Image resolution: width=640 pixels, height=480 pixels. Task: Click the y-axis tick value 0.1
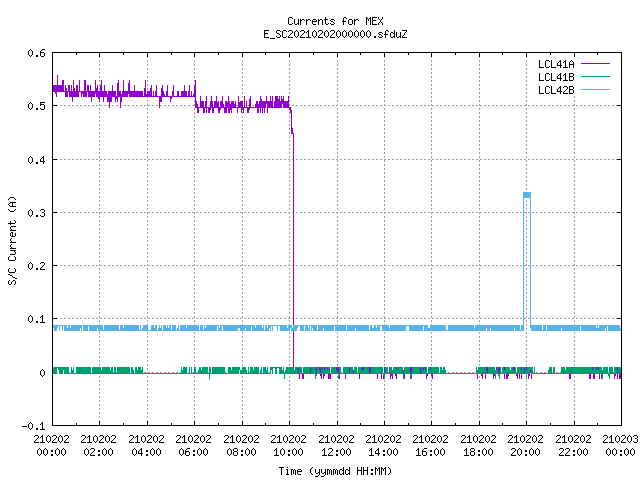(x=36, y=319)
